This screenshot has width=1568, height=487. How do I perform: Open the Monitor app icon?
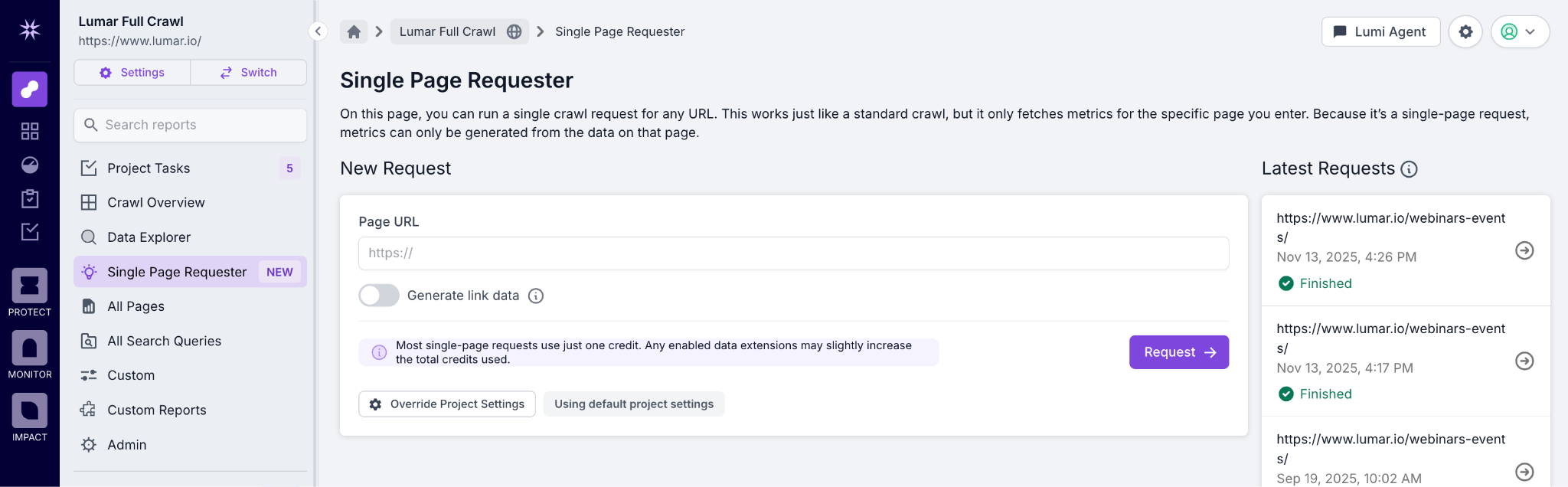[x=29, y=349]
